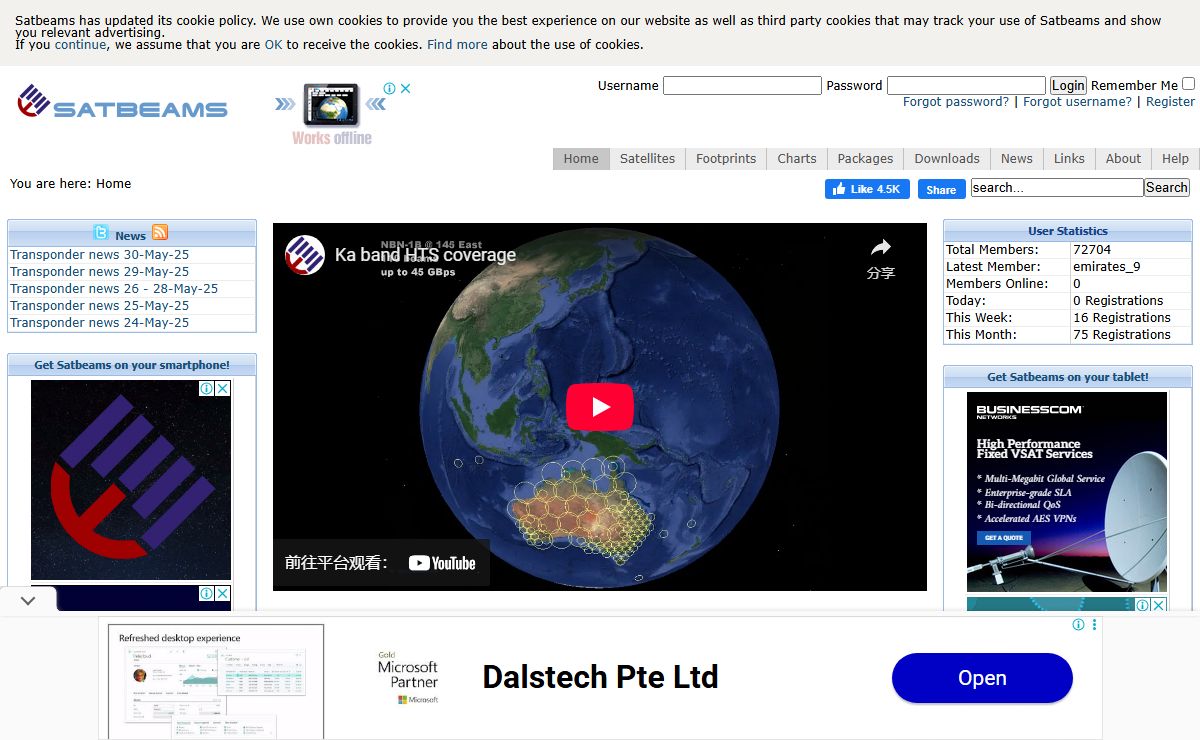Open ad options menu on Dalstech ad
The width and height of the screenshot is (1200, 740).
pyautogui.click(x=1094, y=625)
